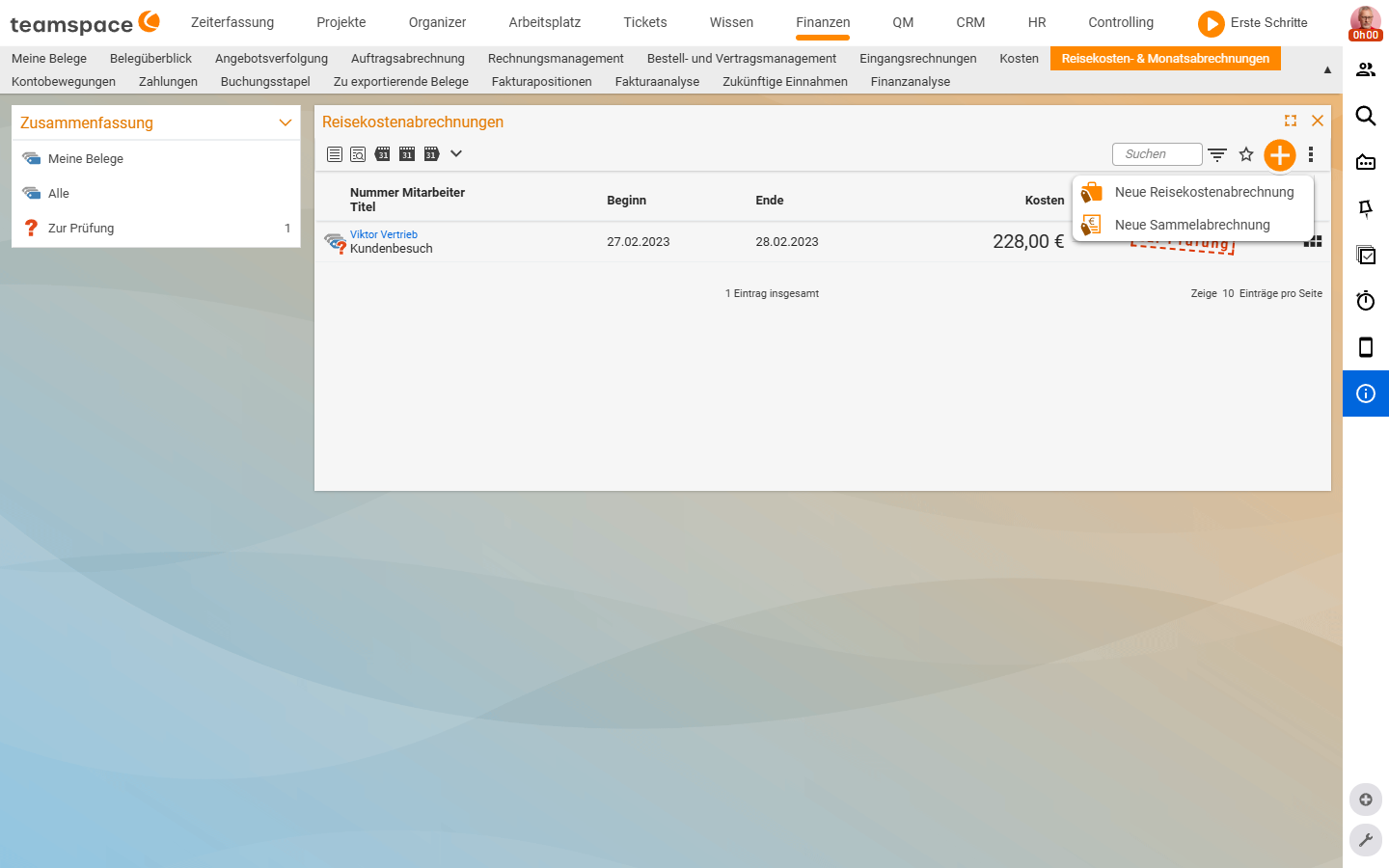Open Eingangsrechnungen submenu tab
The height and width of the screenshot is (868, 1389).
point(918,59)
